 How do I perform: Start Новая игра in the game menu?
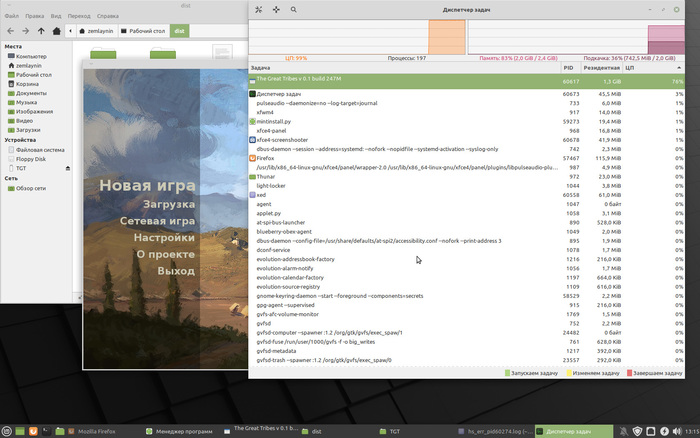[146, 186]
